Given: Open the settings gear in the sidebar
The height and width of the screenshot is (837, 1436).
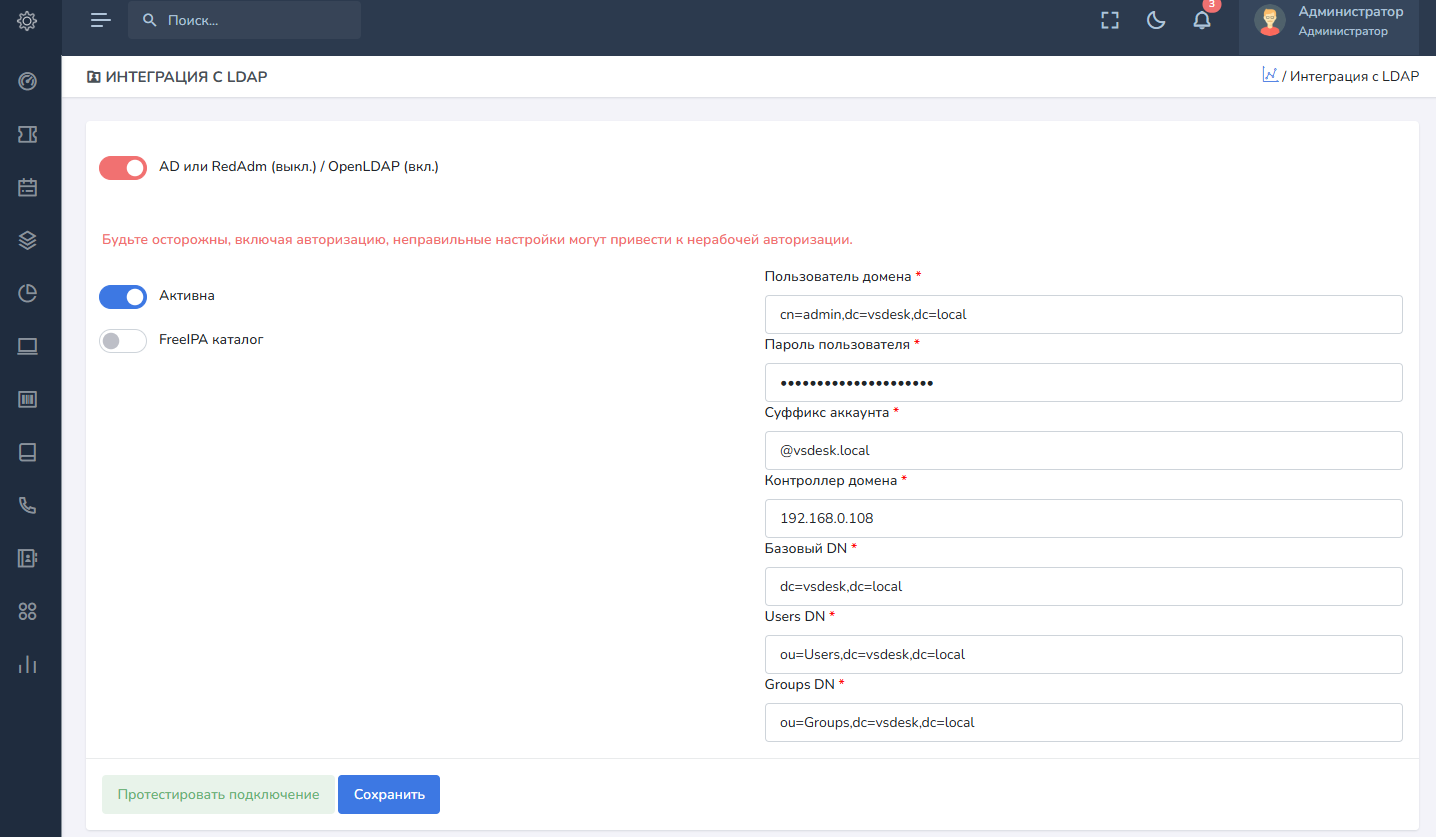Looking at the screenshot, I should click(x=27, y=20).
